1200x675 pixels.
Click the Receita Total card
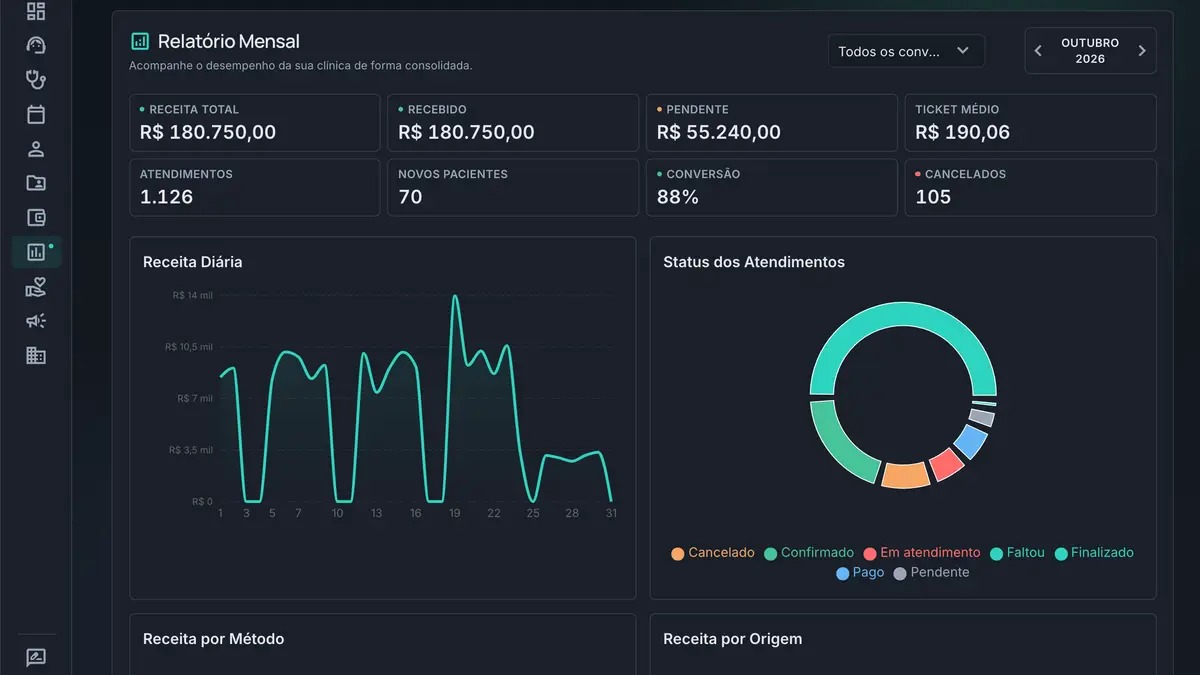pos(255,123)
